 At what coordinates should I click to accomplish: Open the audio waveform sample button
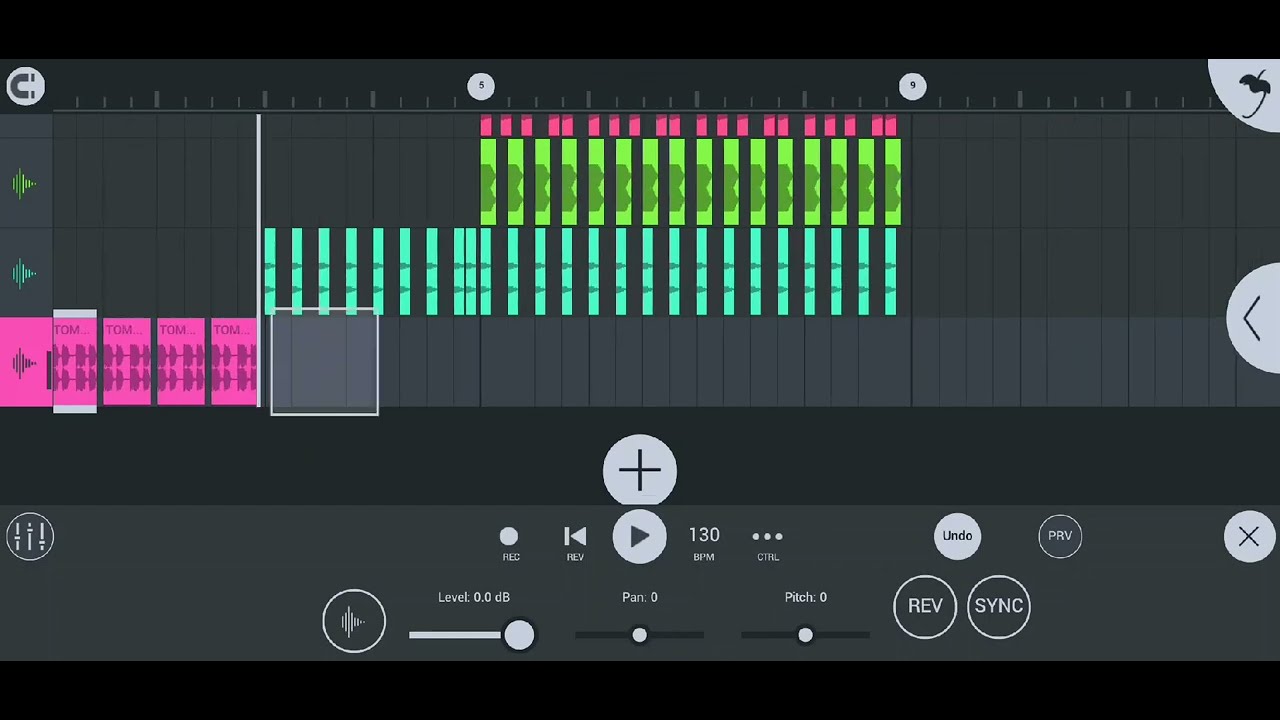(354, 621)
